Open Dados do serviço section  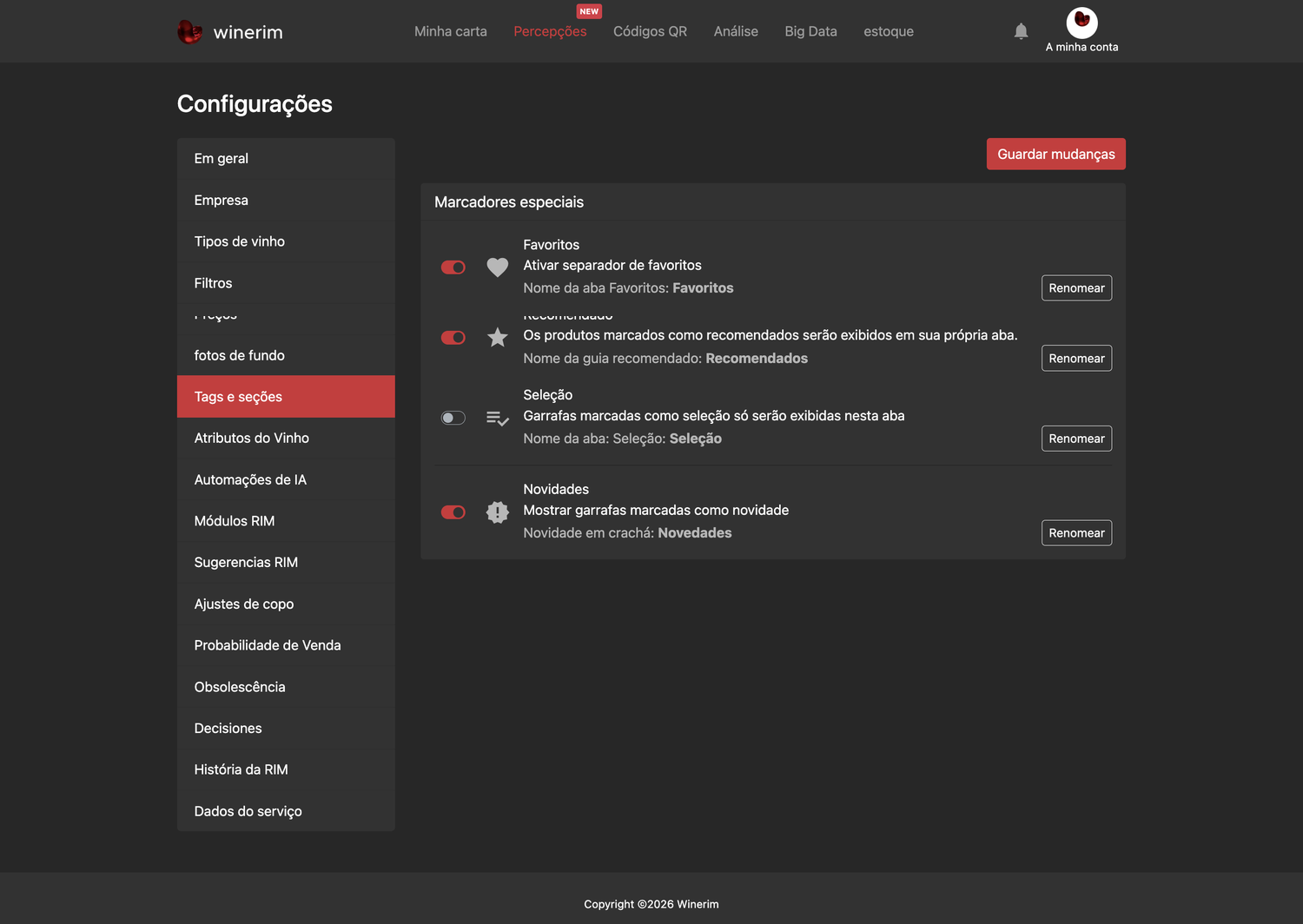point(286,811)
